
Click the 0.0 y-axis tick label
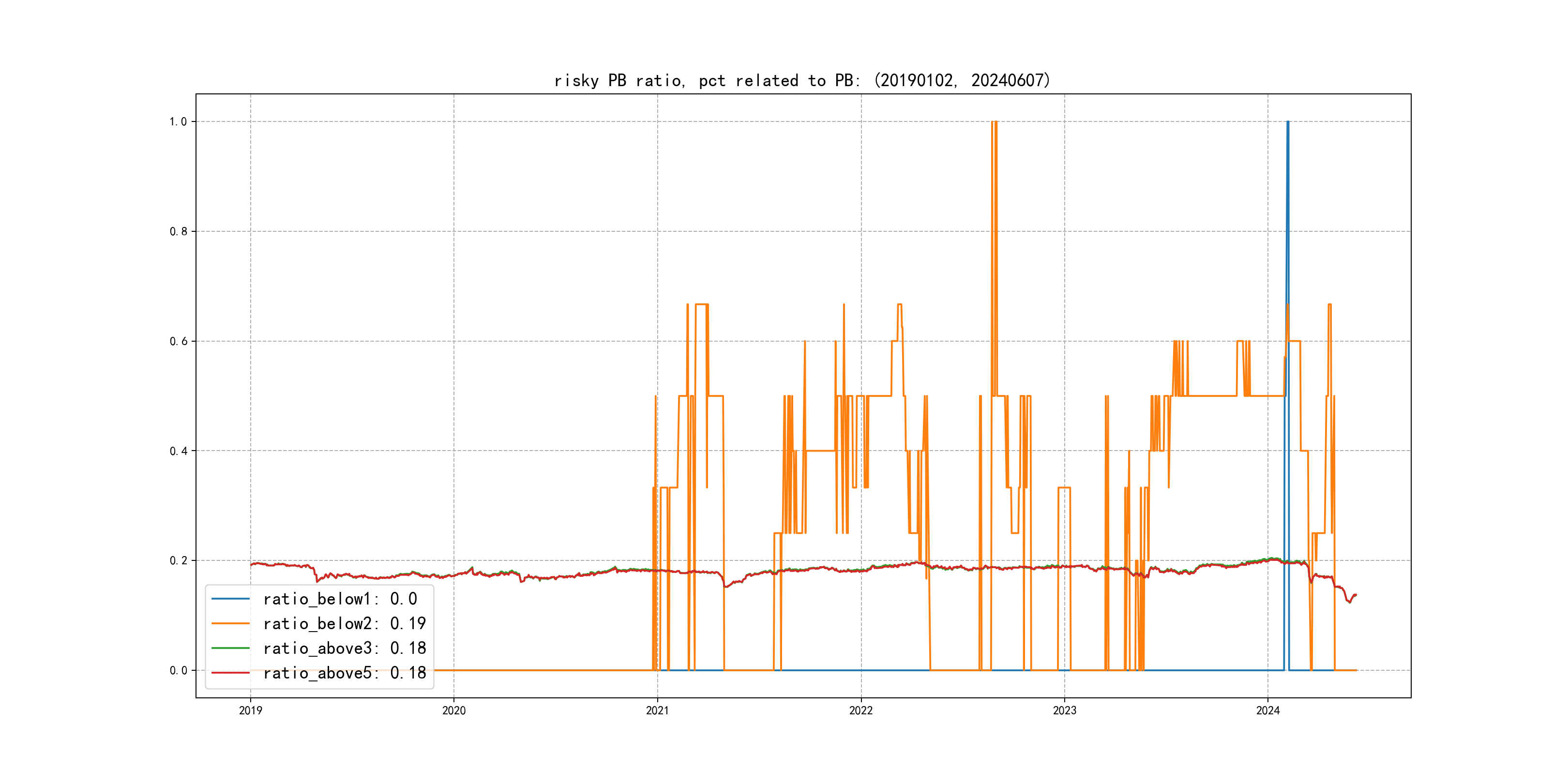tap(178, 671)
